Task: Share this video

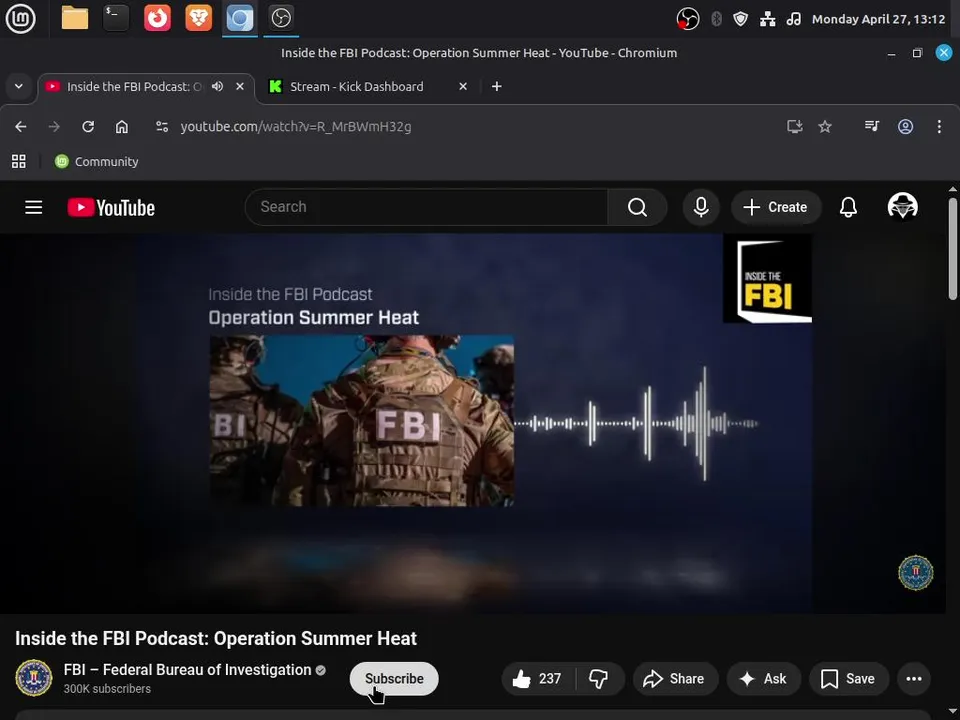Action: [x=674, y=678]
